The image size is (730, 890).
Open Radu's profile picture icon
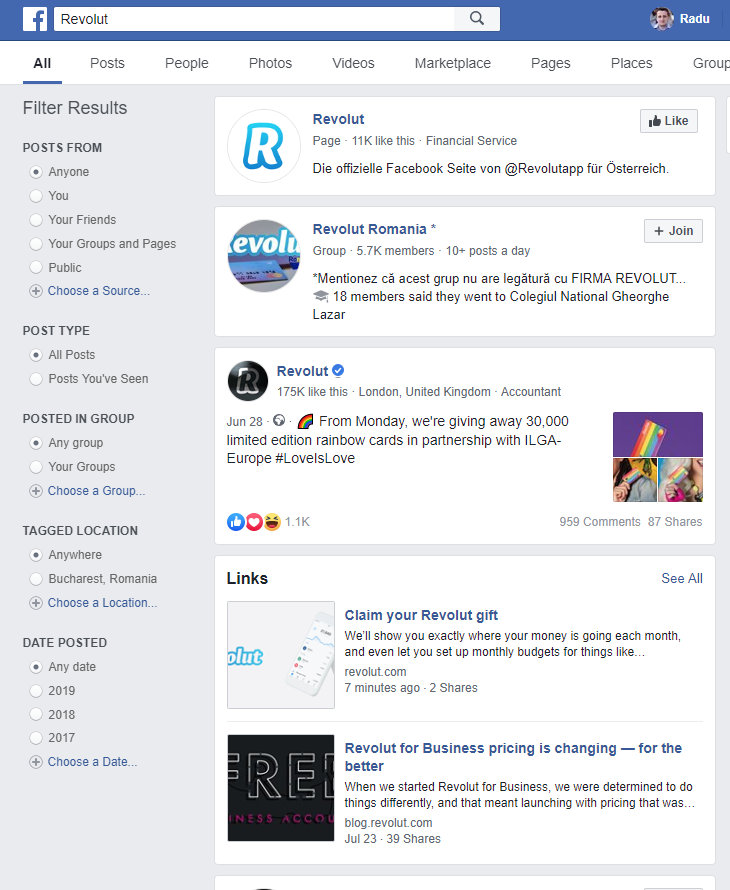[661, 19]
